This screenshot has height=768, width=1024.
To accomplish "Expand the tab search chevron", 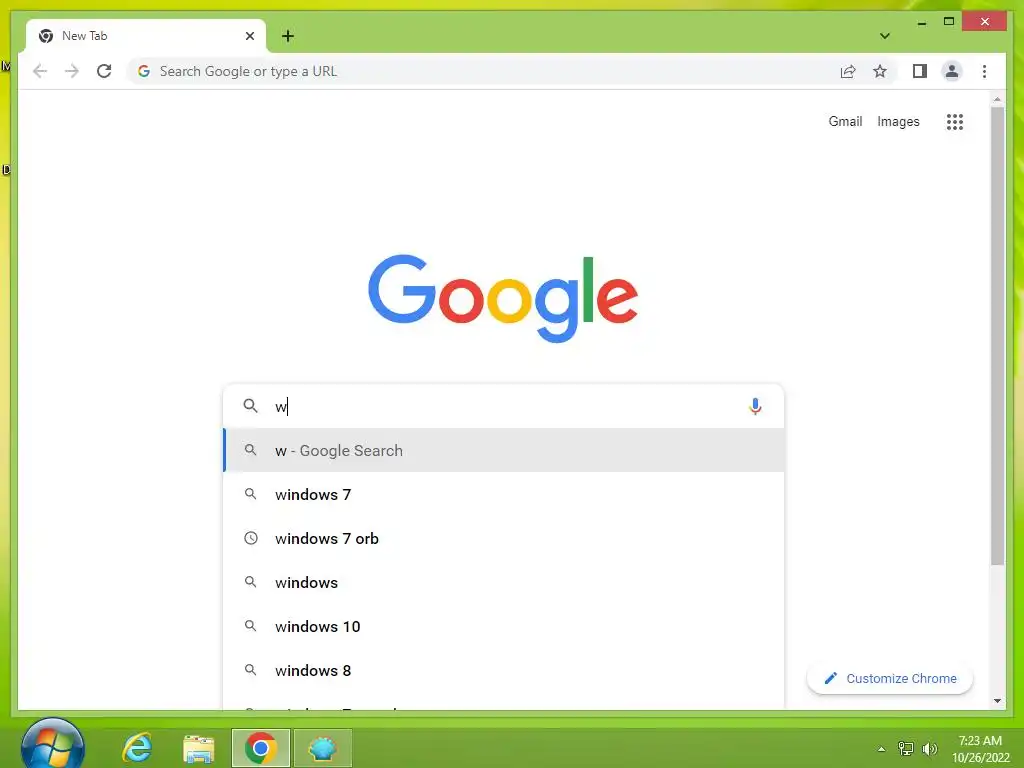I will [885, 36].
